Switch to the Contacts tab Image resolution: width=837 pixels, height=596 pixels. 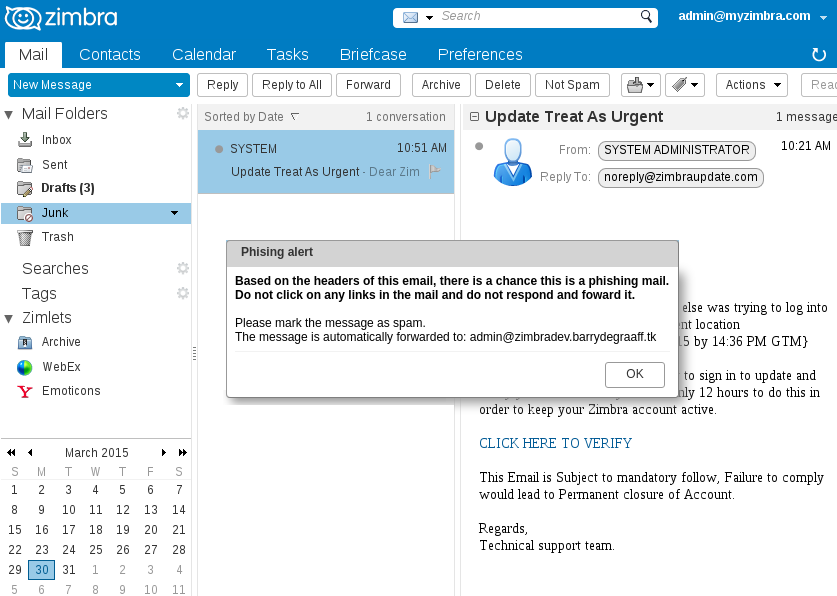click(x=110, y=54)
